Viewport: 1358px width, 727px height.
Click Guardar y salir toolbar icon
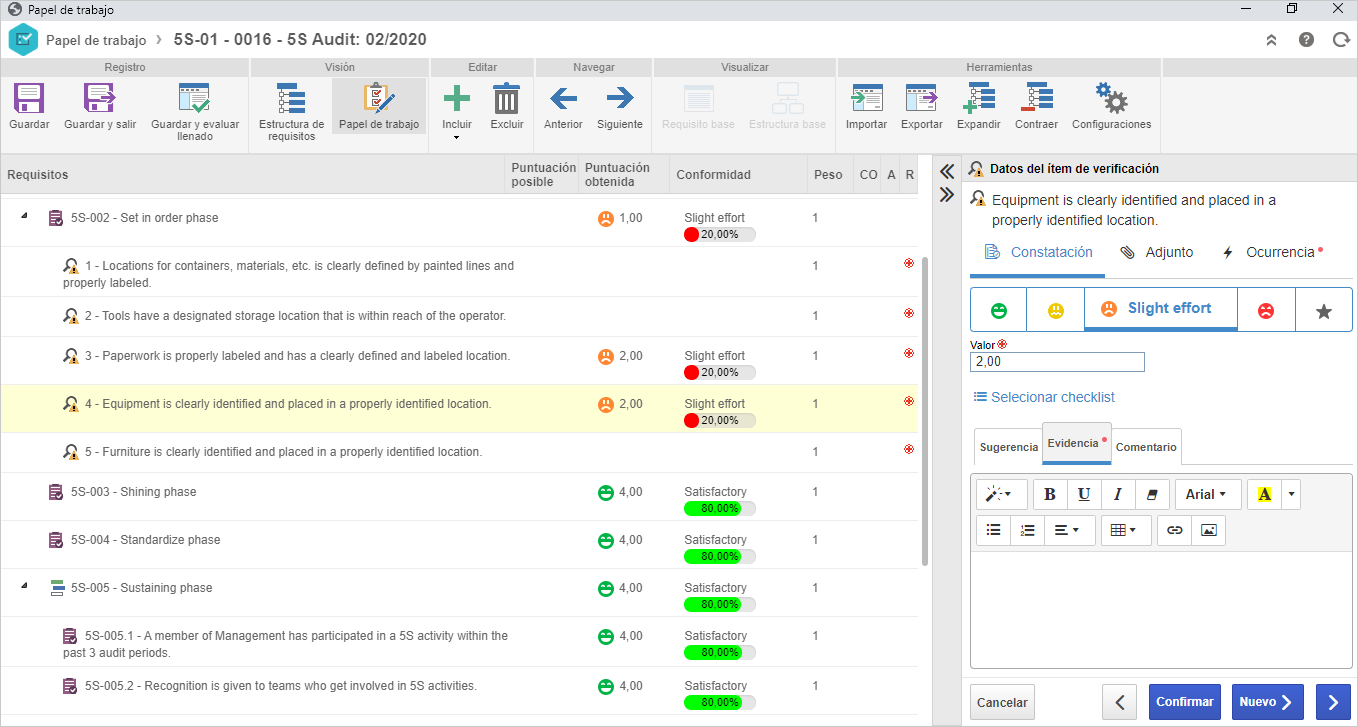pyautogui.click(x=100, y=99)
